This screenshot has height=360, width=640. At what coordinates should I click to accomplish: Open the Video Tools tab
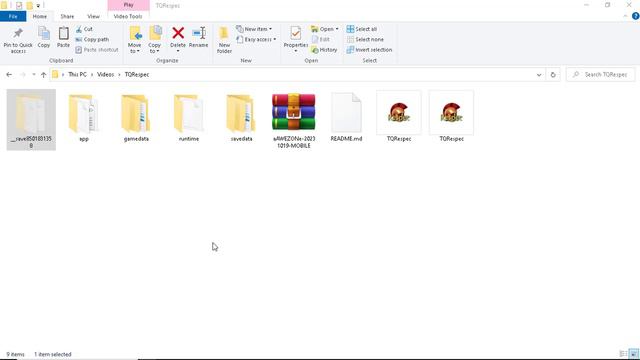click(x=128, y=16)
